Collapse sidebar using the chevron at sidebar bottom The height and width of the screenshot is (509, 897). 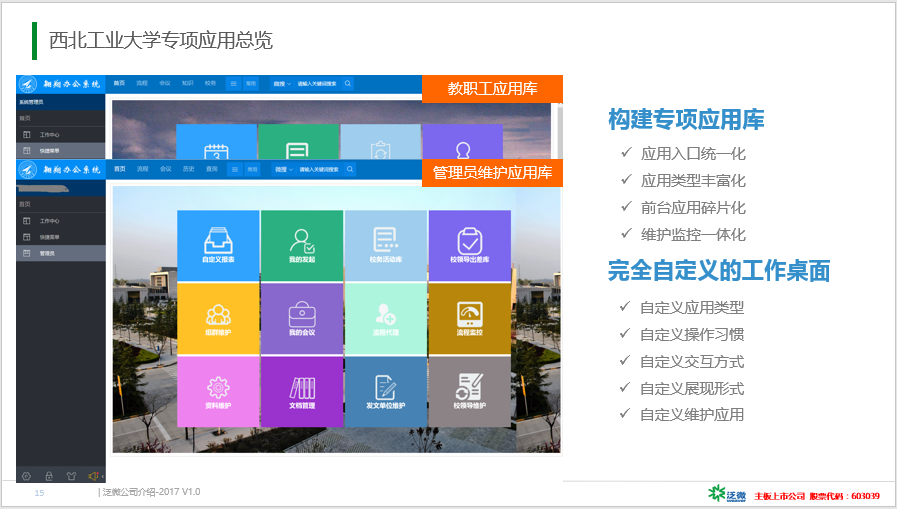coord(103,476)
